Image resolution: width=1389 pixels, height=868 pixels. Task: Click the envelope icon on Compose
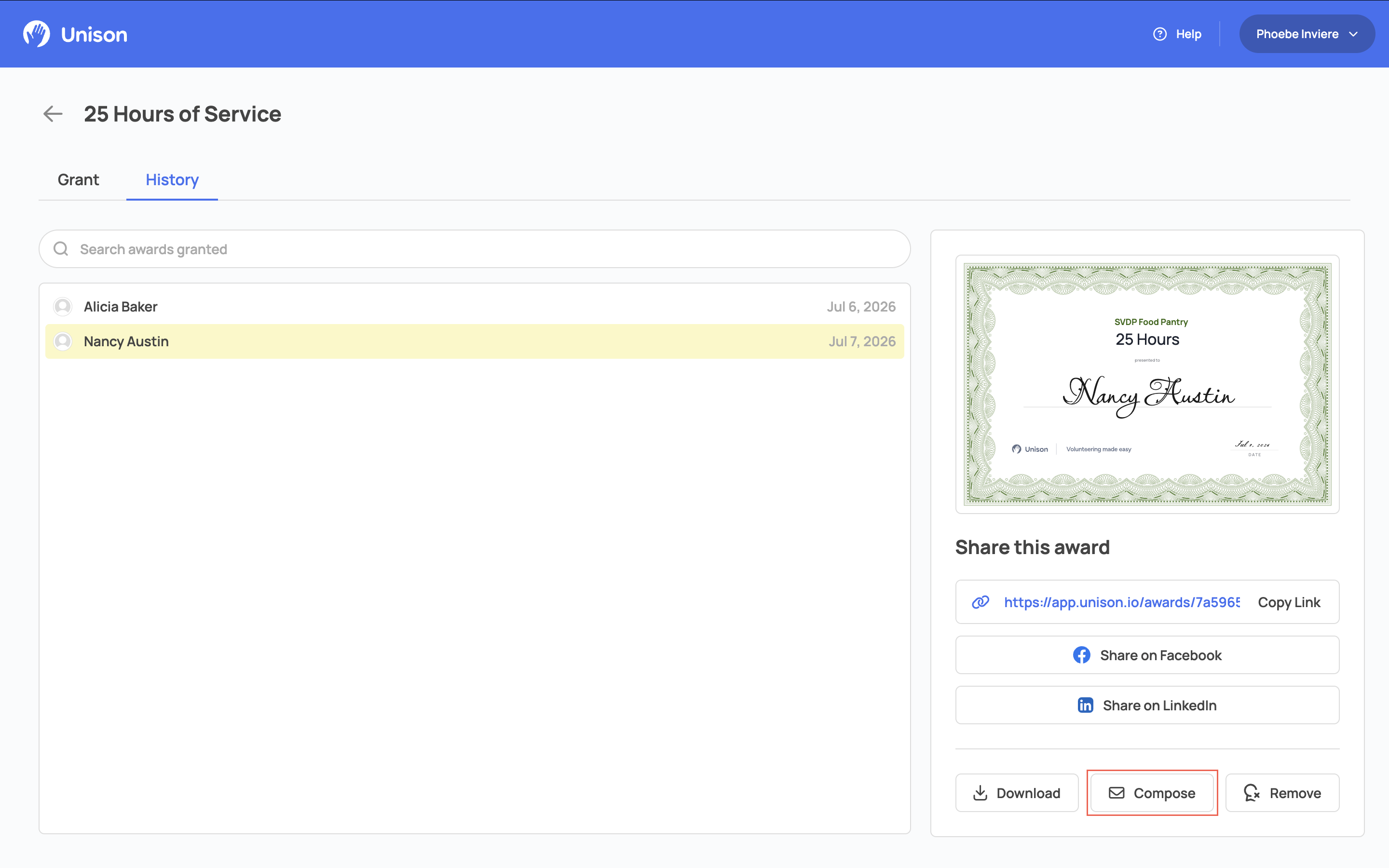click(x=1117, y=793)
